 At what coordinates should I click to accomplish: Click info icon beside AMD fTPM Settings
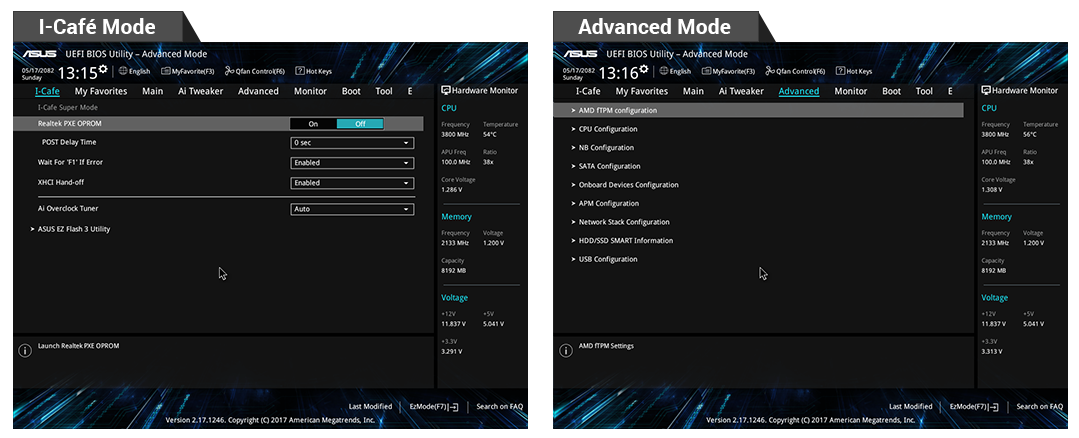(x=566, y=351)
